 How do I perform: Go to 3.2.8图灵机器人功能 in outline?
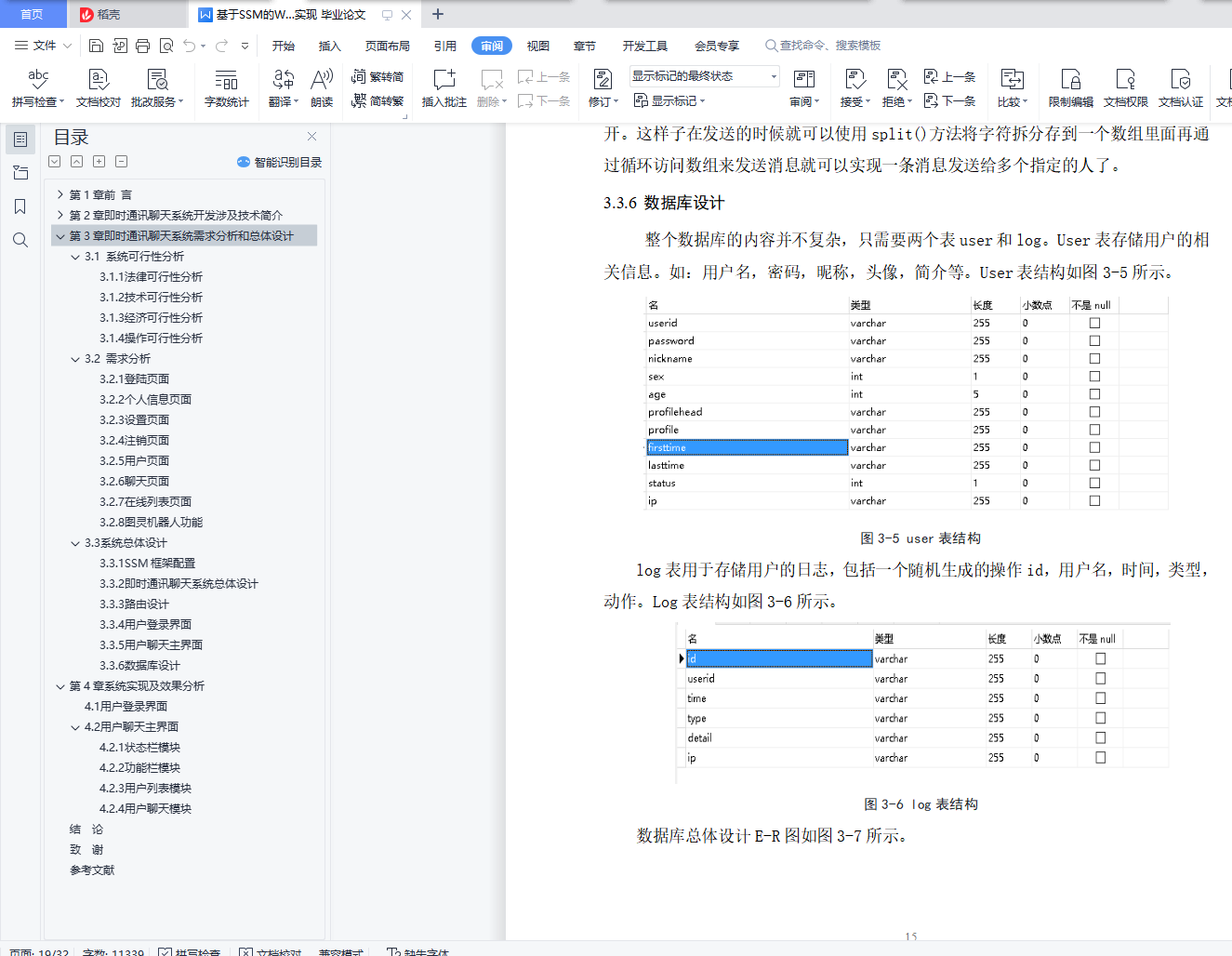pos(151,523)
